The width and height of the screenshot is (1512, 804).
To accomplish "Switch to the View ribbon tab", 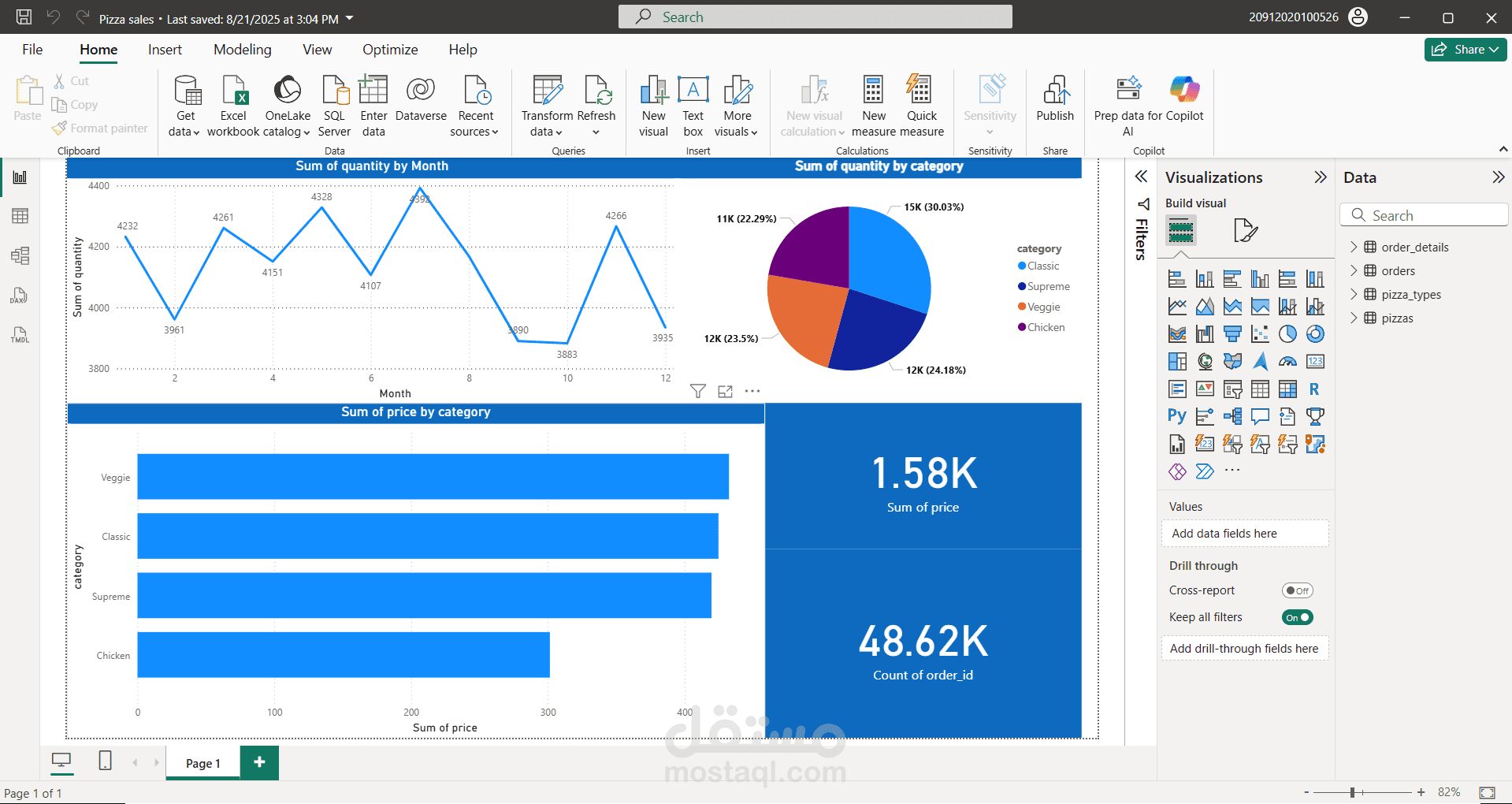I will coord(317,50).
